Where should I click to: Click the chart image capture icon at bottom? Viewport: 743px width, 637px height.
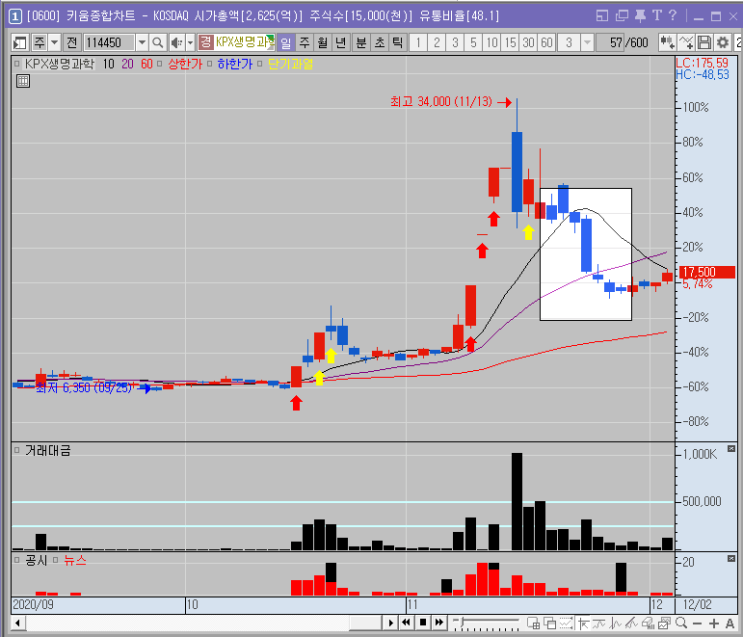664,623
